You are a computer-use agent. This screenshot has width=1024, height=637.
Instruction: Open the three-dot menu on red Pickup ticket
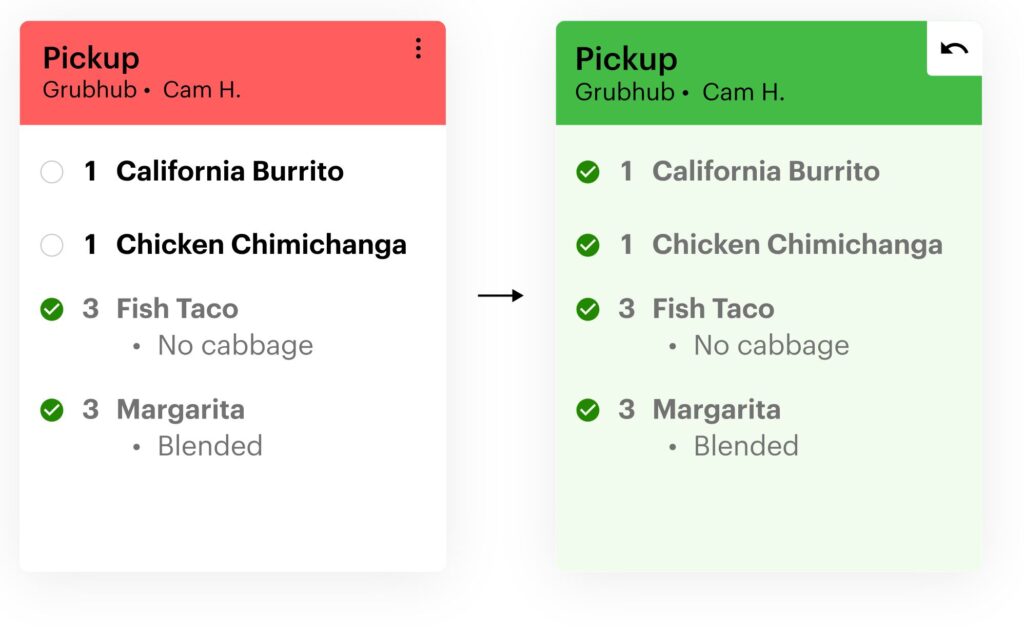[x=418, y=49]
